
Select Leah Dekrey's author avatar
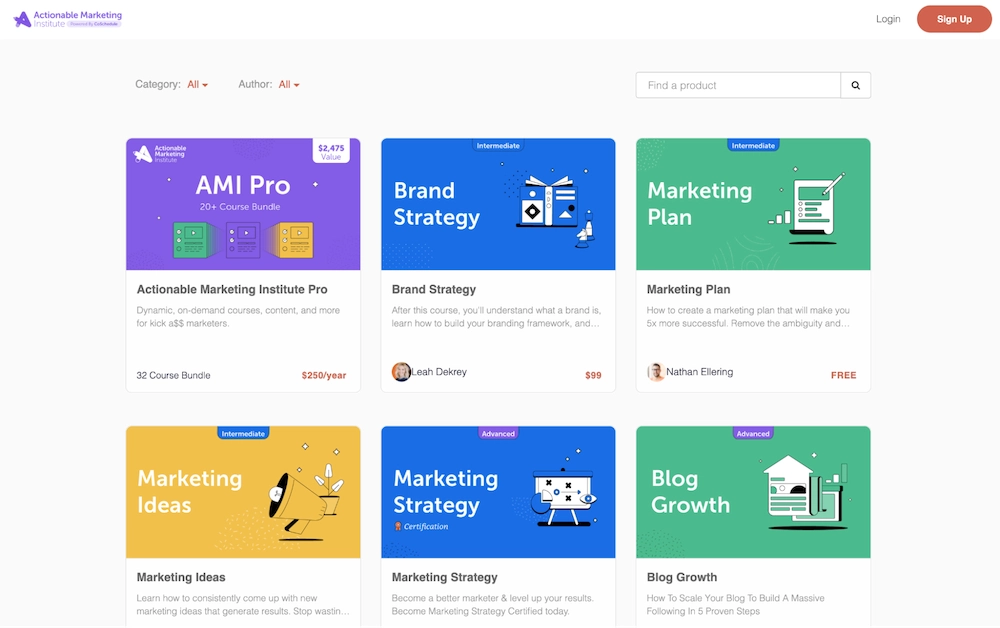coord(401,371)
